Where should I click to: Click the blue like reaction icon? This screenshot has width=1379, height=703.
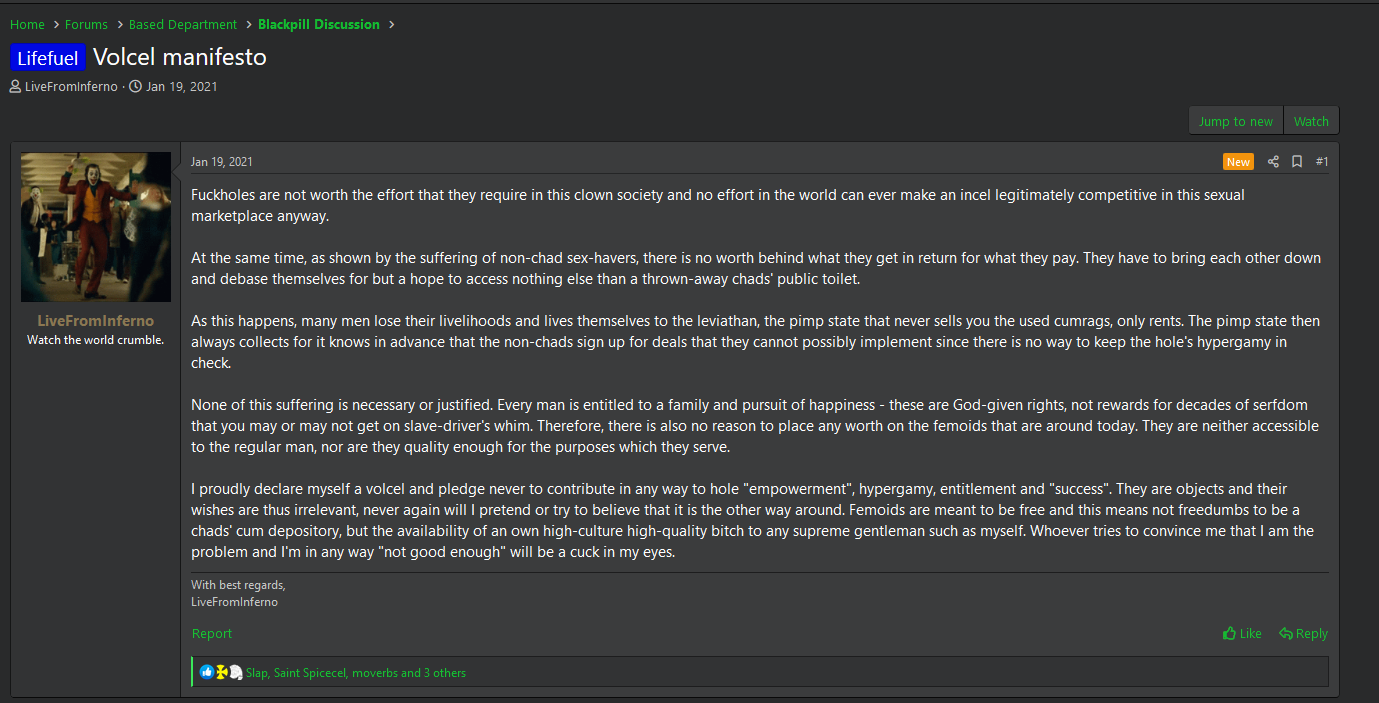[x=207, y=672]
